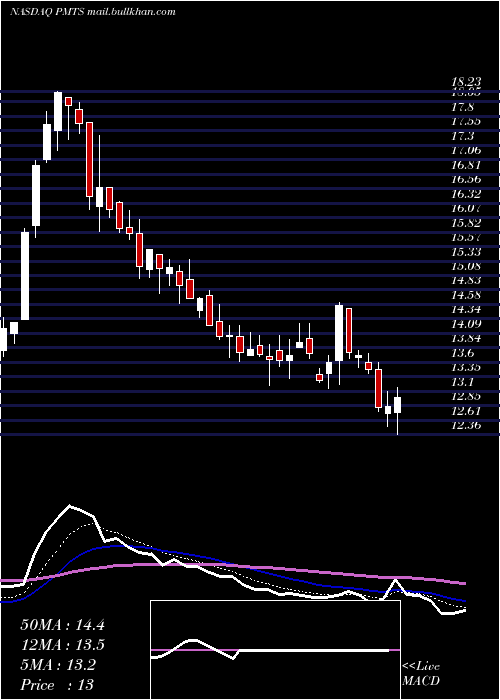Click the 15.82 price level label
500x700 pixels.
tap(466, 223)
